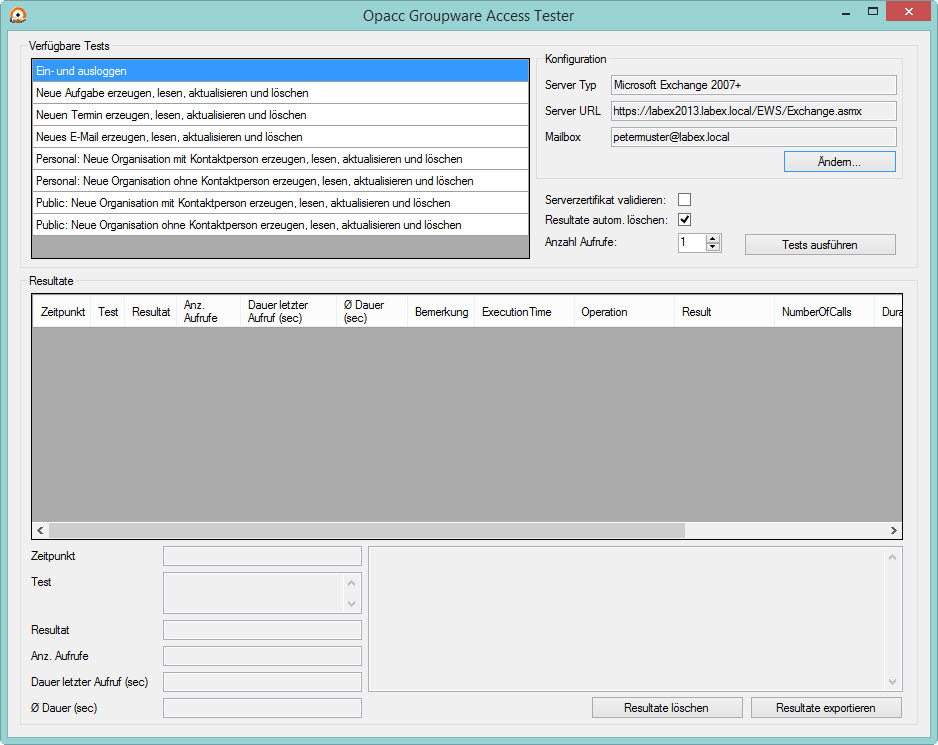Click remarks area scroll down arrow
The height and width of the screenshot is (745, 938).
893,682
